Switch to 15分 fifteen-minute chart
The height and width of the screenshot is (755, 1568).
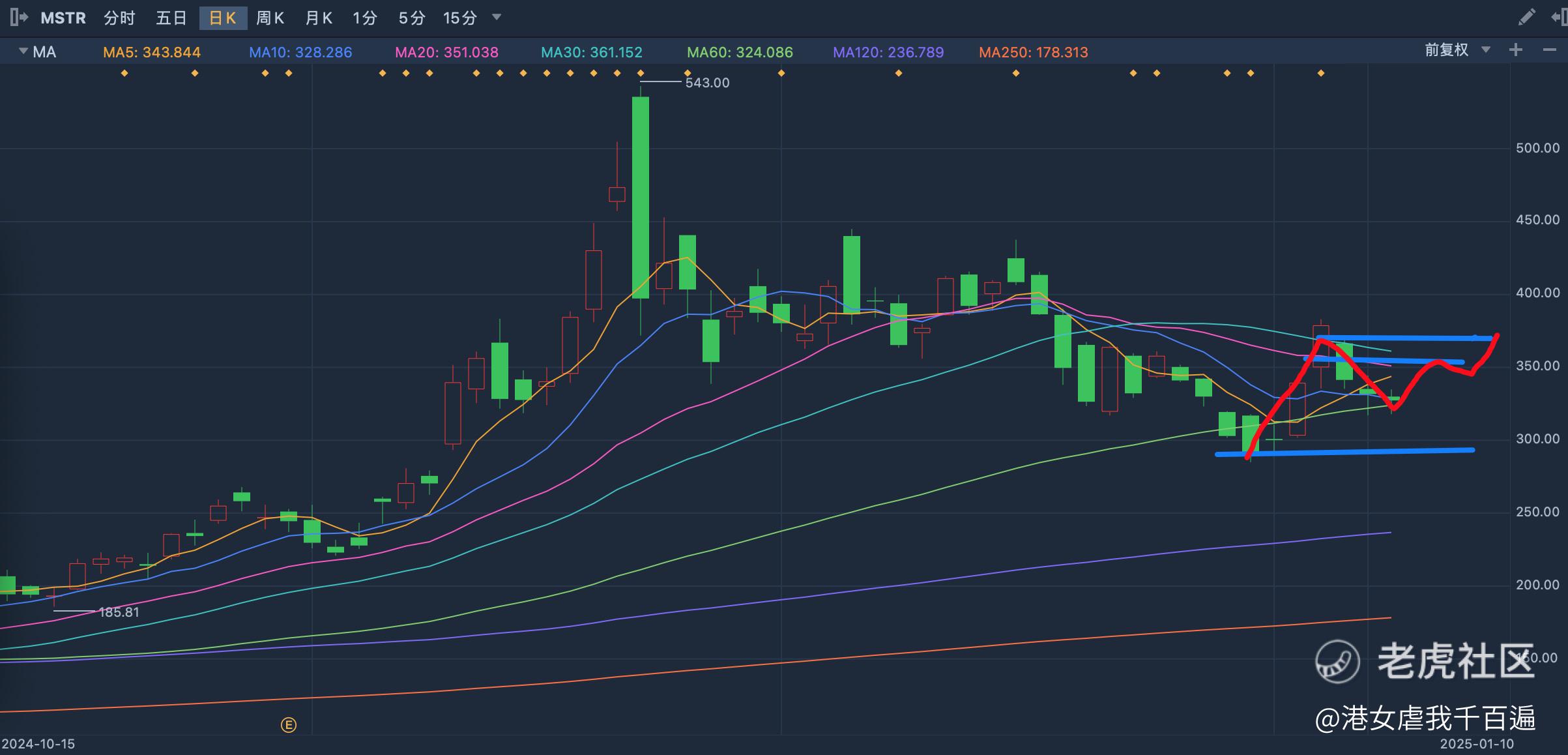point(460,18)
